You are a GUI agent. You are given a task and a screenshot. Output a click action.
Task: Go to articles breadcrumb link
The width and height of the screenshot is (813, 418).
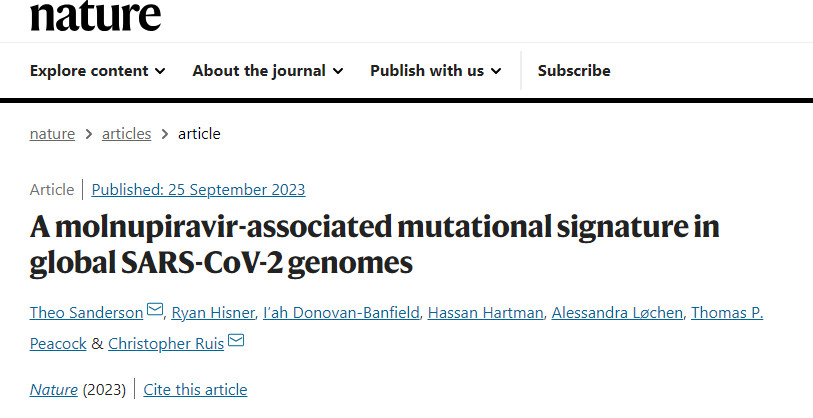point(126,133)
